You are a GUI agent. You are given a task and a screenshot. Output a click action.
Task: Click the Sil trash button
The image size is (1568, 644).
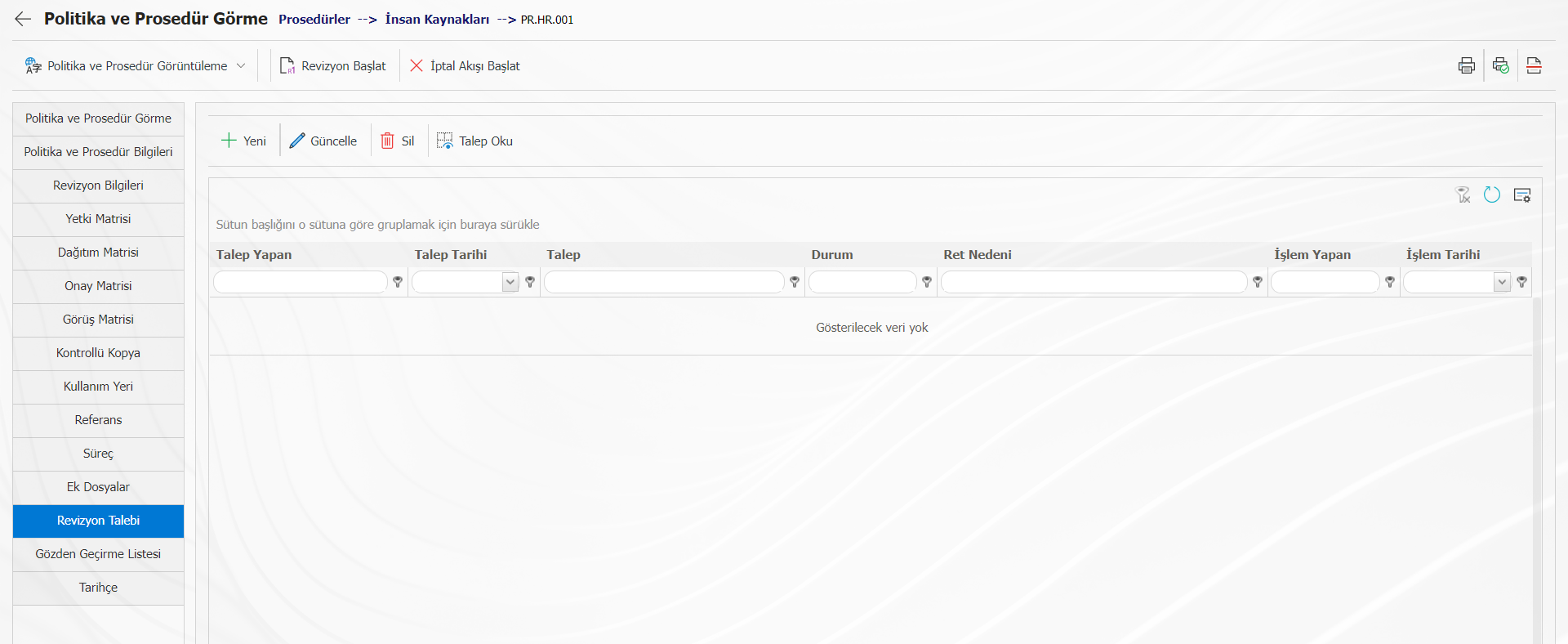click(x=398, y=141)
